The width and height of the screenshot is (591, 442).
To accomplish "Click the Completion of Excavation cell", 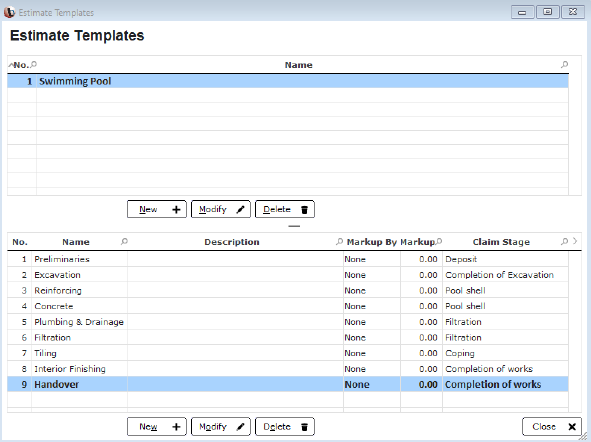I will 505,275.
